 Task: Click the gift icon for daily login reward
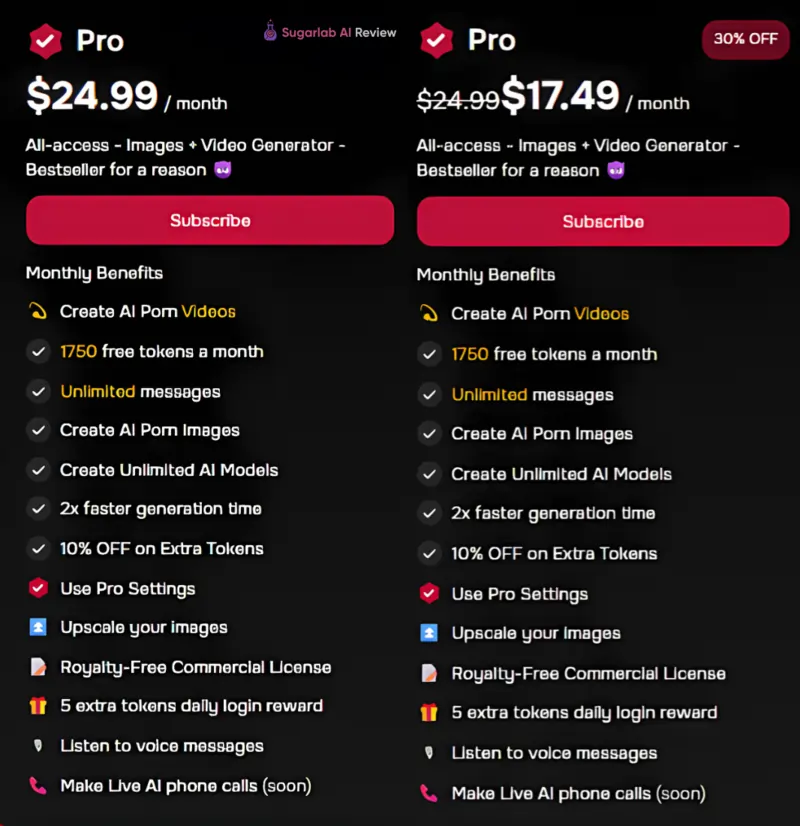pyautogui.click(x=36, y=707)
